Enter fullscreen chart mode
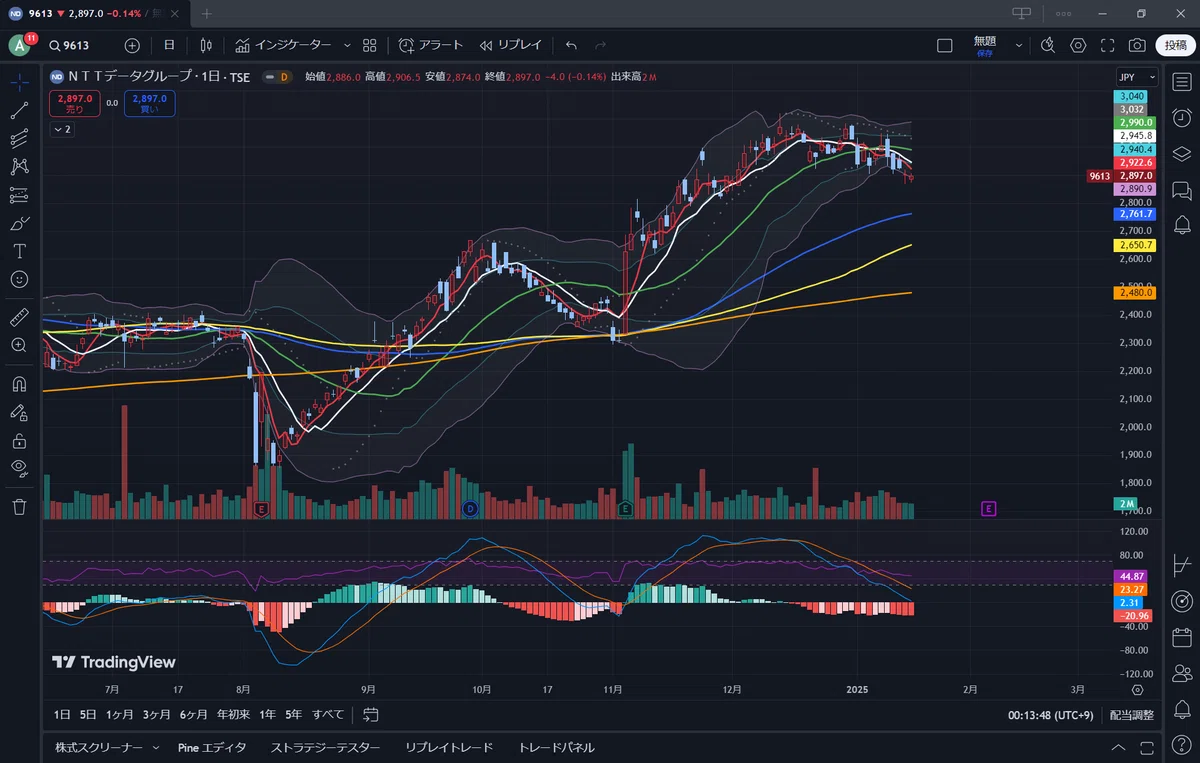The width and height of the screenshot is (1200, 763). pyautogui.click(x=1108, y=45)
